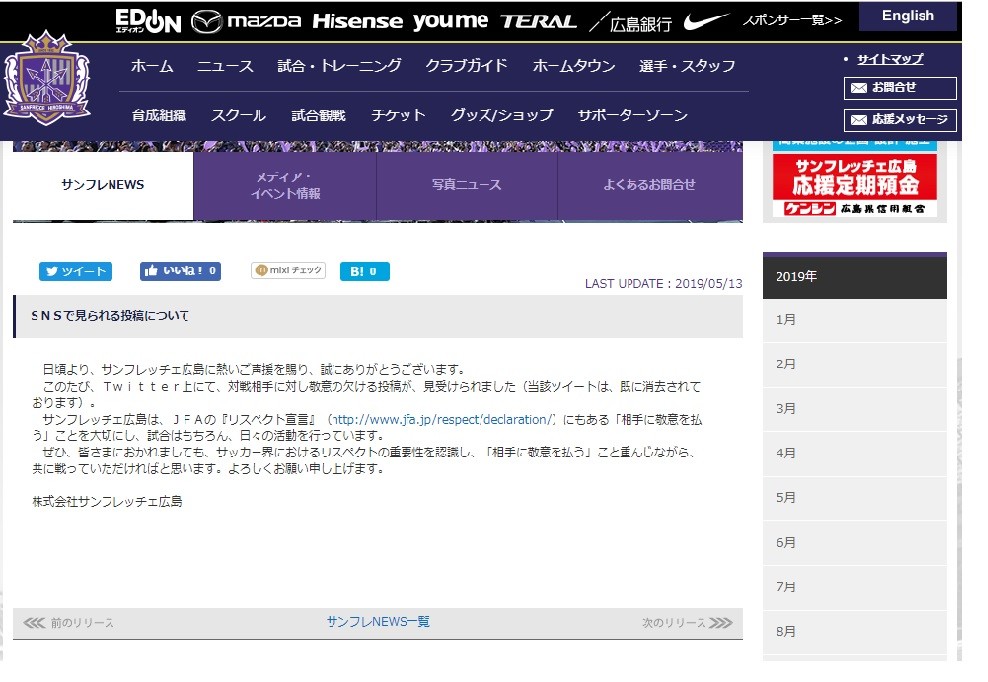Image resolution: width=988 pixels, height=682 pixels.
Task: Share the article with the ツイート Twitter button
Action: coord(74,270)
